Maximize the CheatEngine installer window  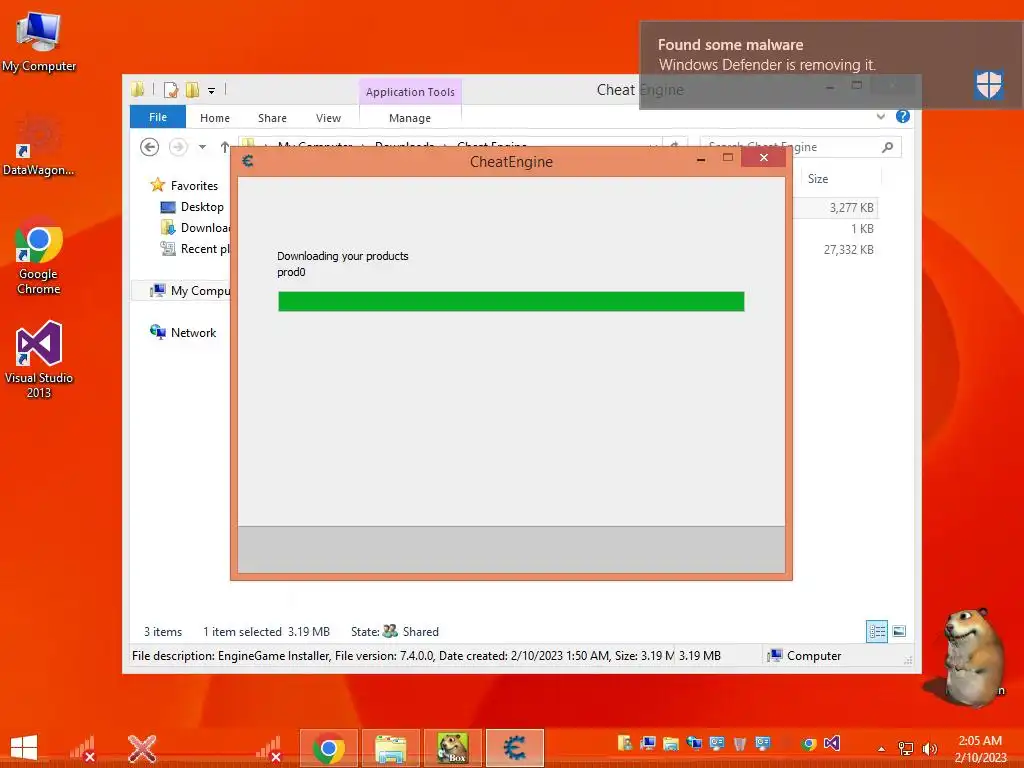pos(728,157)
